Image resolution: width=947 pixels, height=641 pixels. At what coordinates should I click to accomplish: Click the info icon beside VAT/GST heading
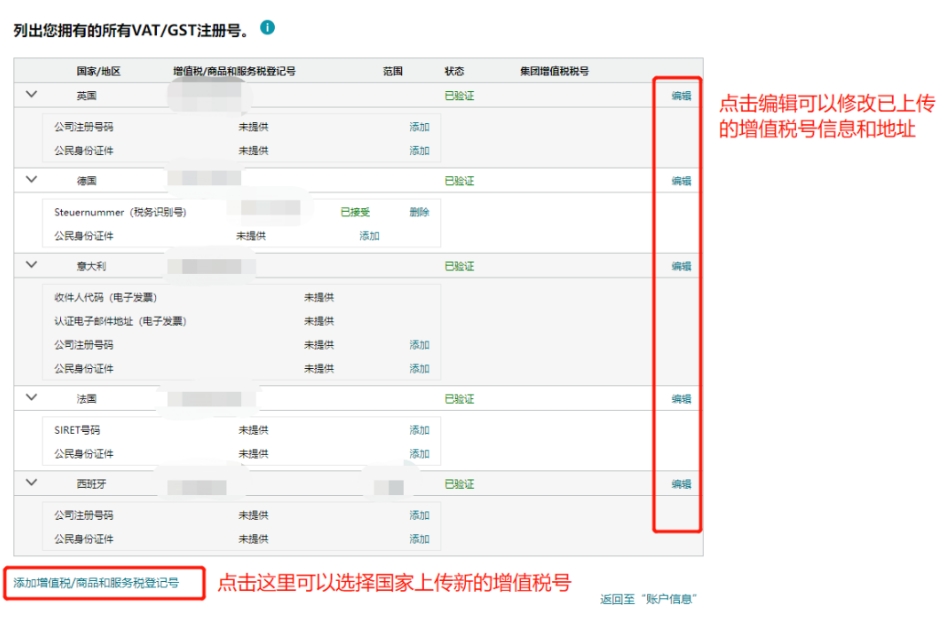267,28
